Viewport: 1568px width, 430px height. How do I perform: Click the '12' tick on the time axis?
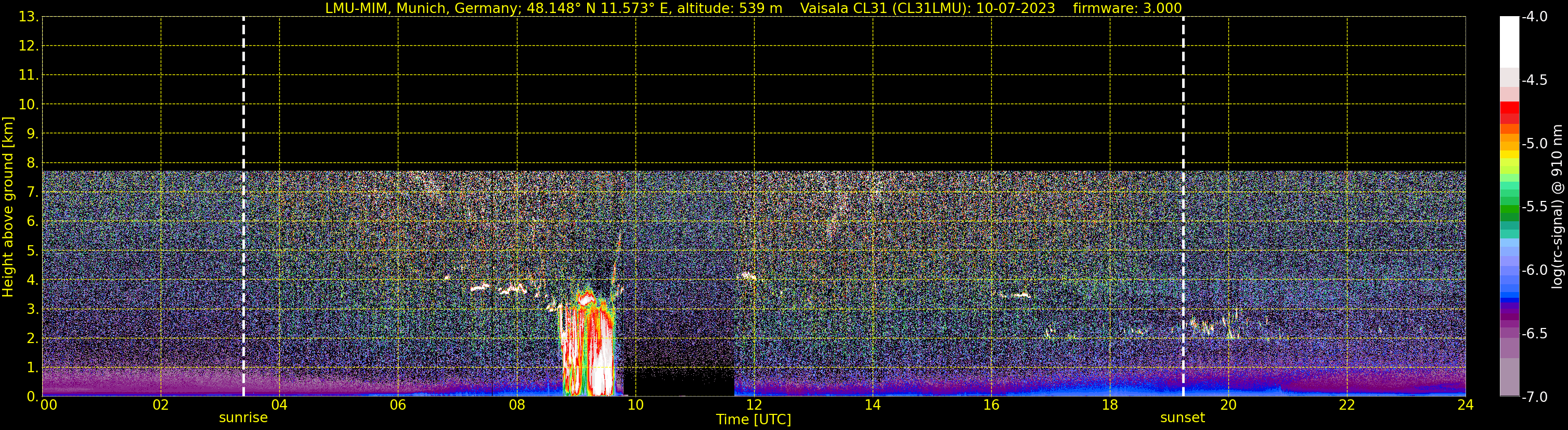click(x=754, y=405)
